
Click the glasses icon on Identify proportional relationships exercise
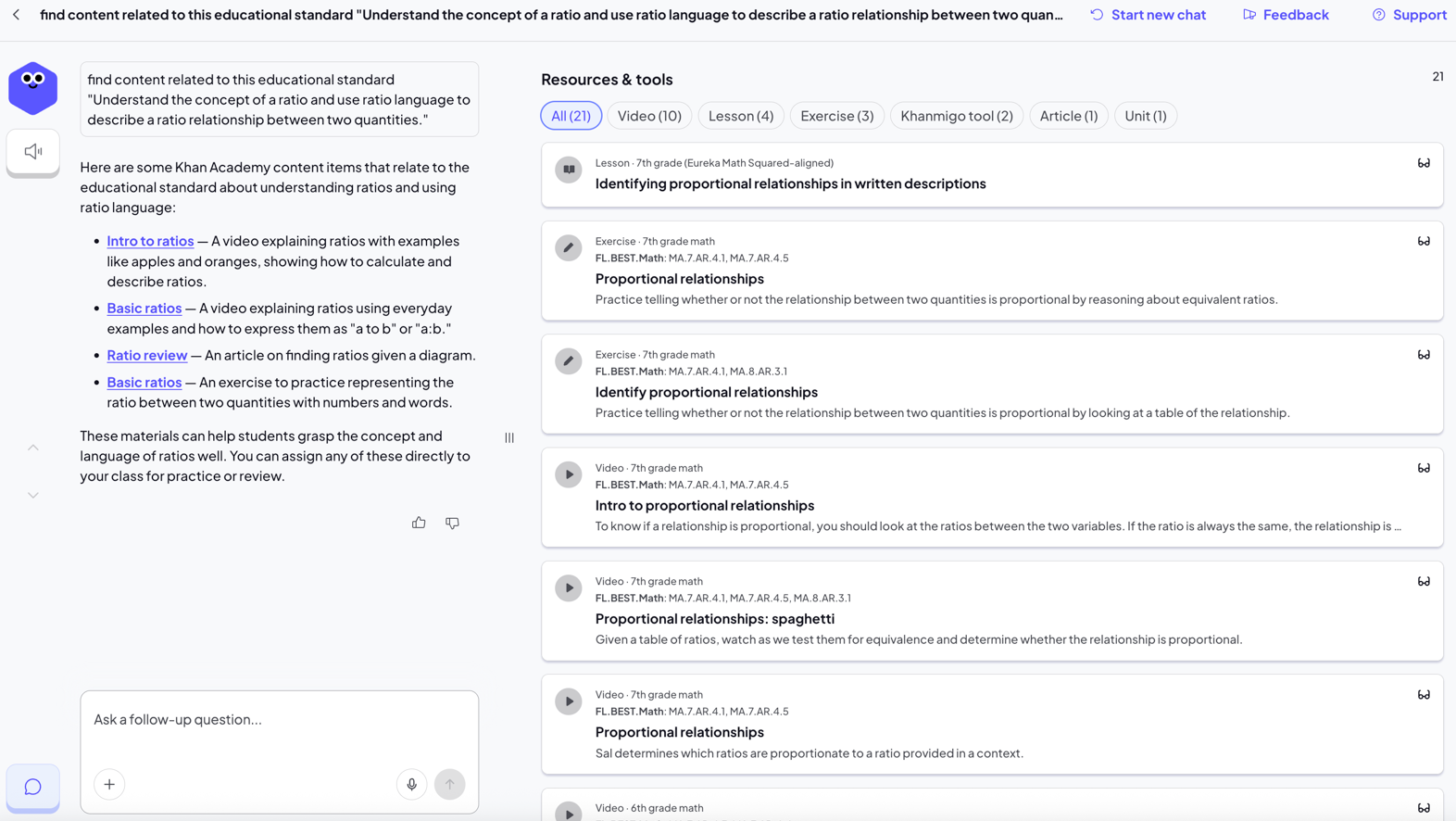coord(1424,355)
